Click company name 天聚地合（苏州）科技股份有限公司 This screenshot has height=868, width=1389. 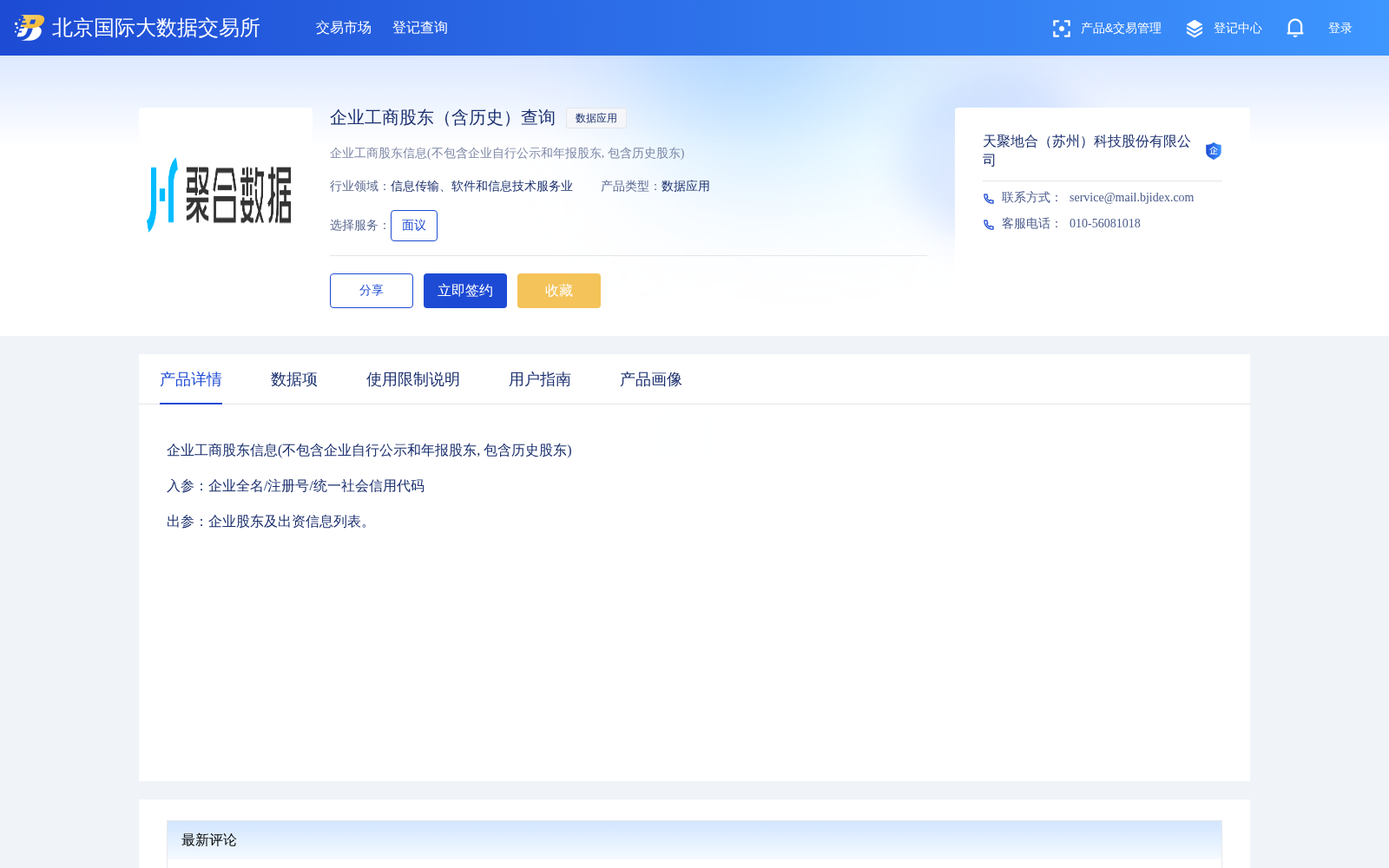[x=1087, y=151]
